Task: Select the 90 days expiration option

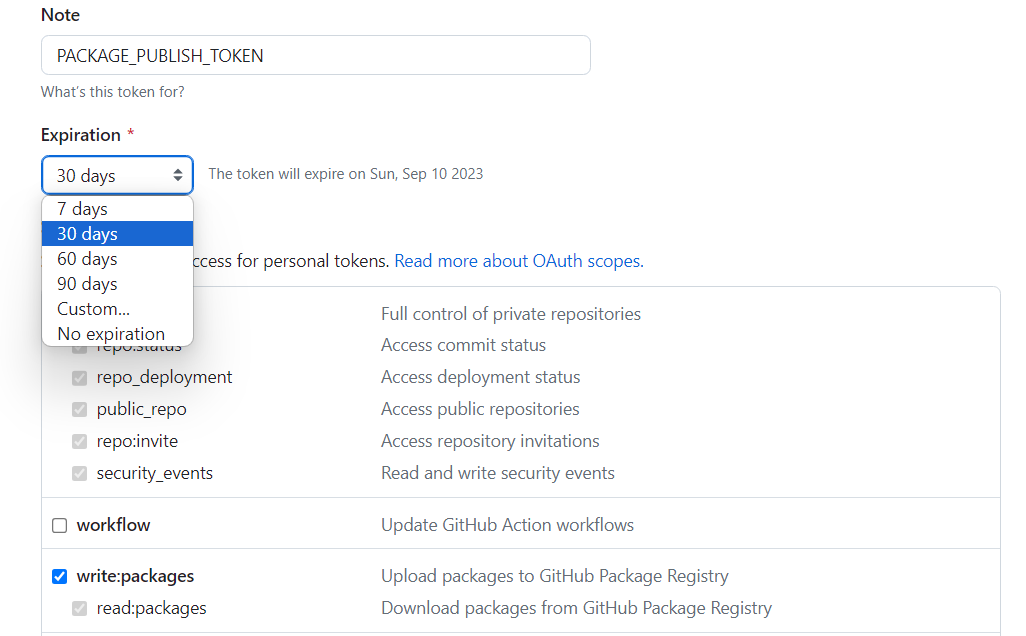Action: coord(87,284)
